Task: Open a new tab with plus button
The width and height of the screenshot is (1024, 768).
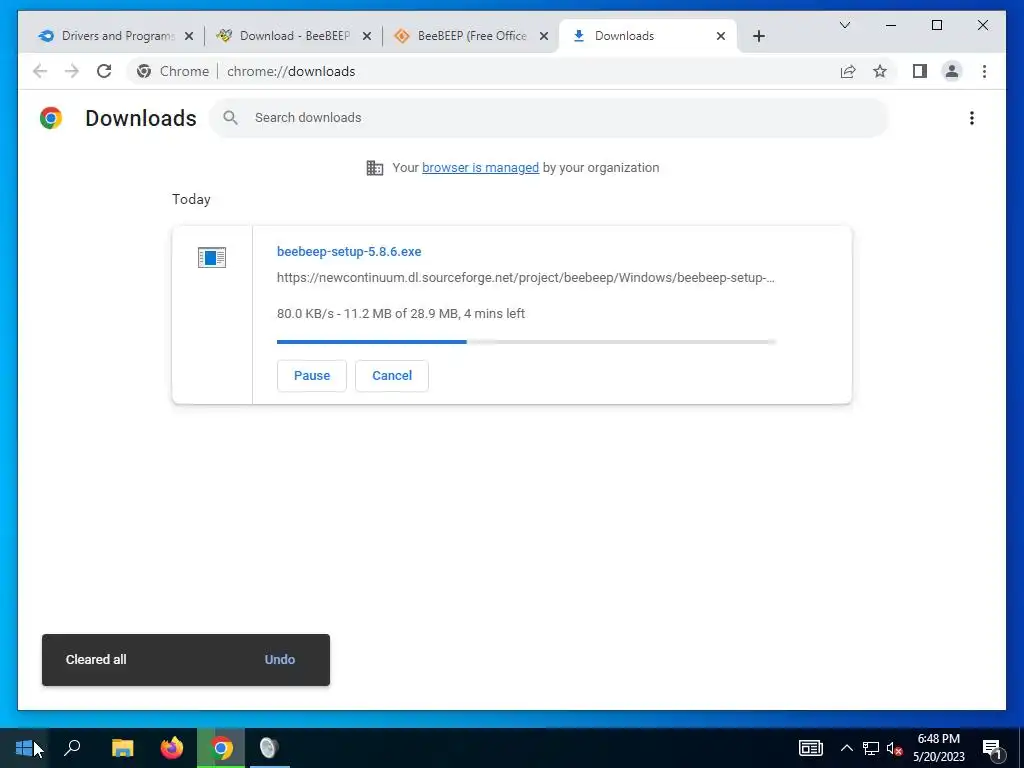Action: tap(758, 36)
